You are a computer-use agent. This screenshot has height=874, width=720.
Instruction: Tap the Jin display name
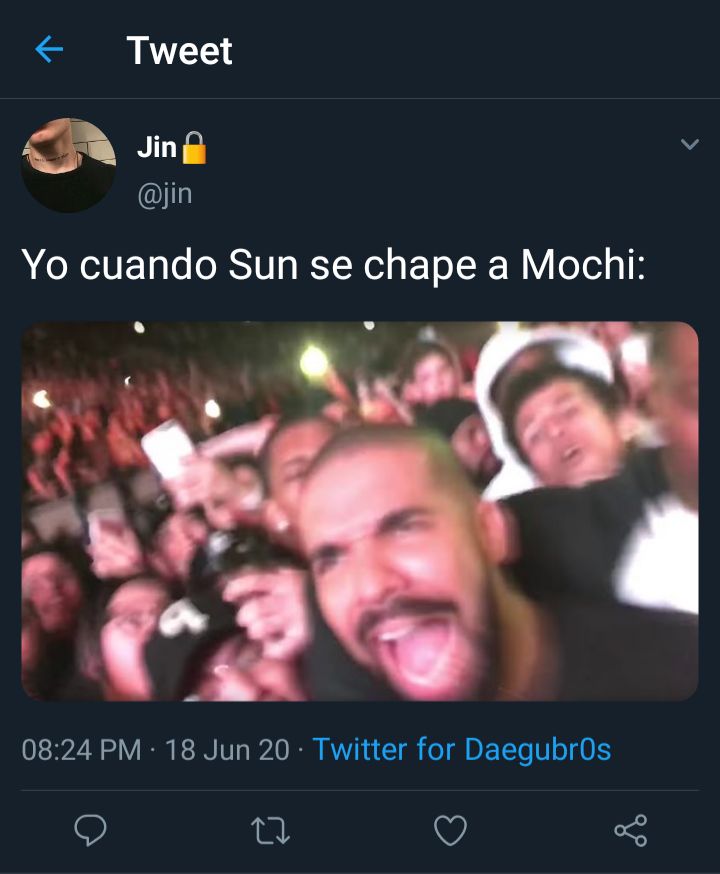coord(157,148)
